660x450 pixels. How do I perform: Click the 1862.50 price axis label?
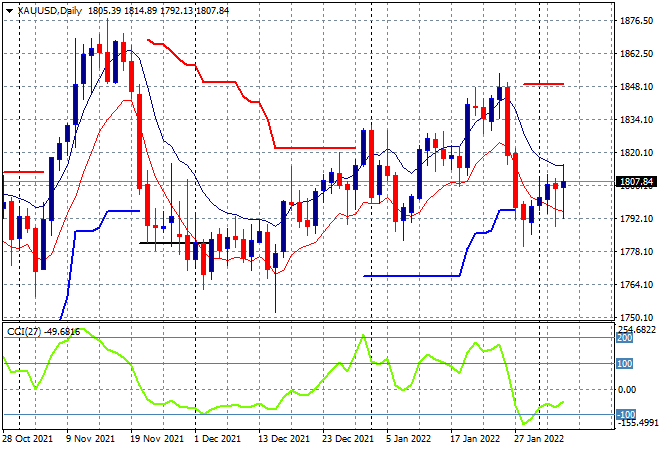pyautogui.click(x=636, y=54)
